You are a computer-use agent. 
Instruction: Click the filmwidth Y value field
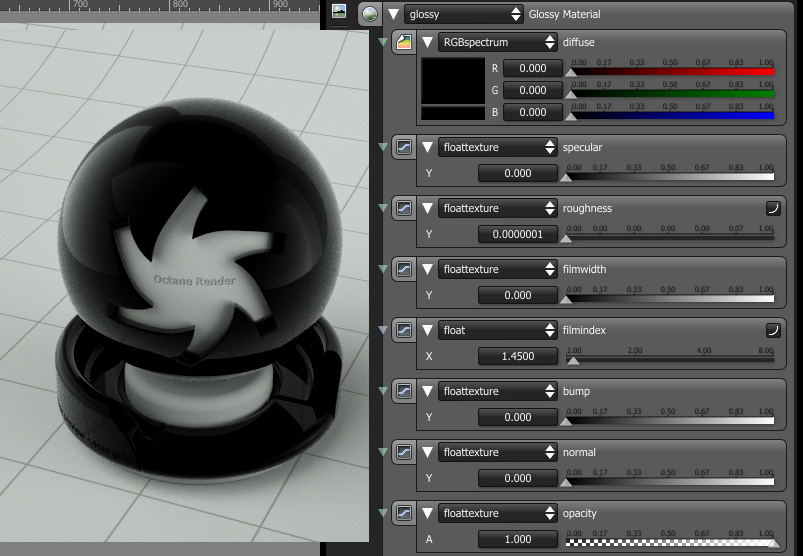[518, 295]
